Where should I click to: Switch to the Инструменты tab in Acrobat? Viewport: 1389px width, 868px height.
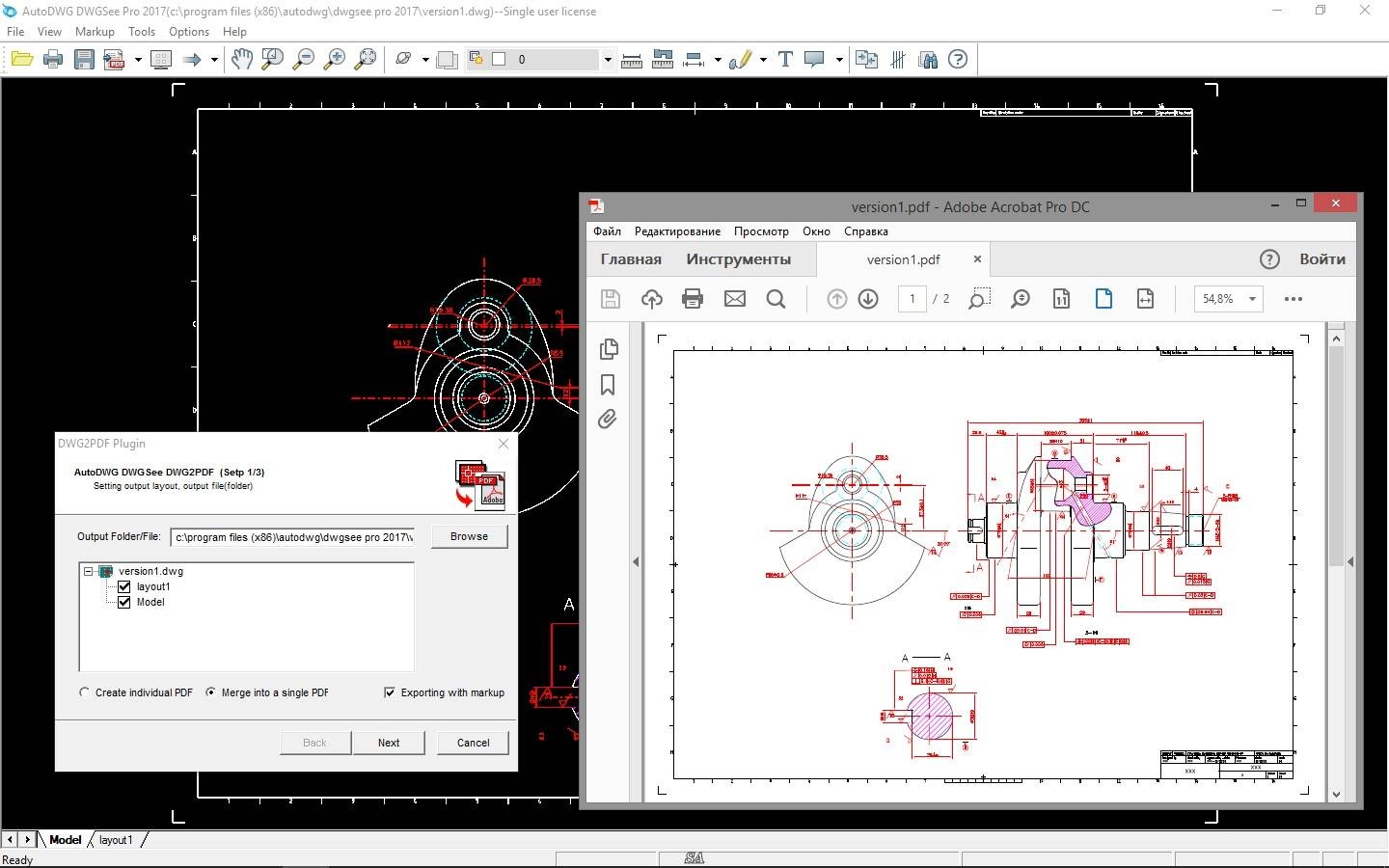tap(739, 259)
